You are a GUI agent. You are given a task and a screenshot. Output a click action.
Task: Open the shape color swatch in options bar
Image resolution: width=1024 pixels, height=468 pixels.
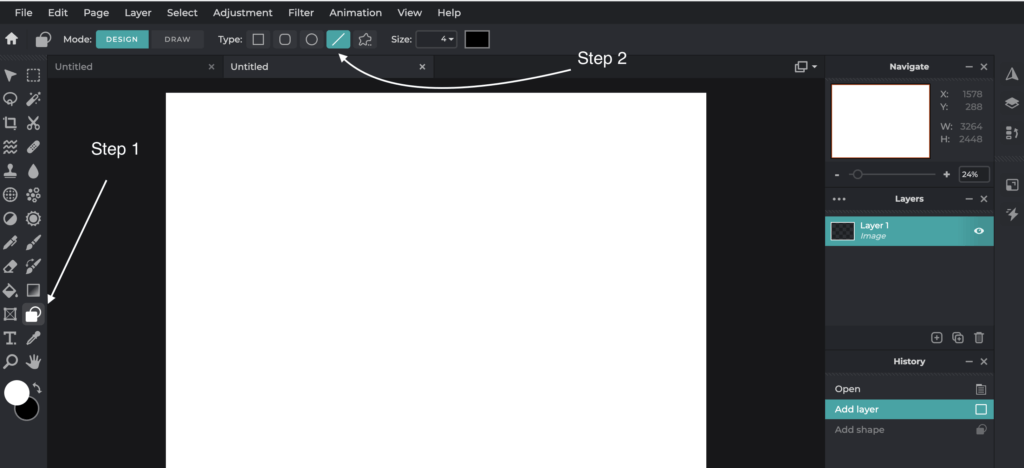click(x=477, y=39)
